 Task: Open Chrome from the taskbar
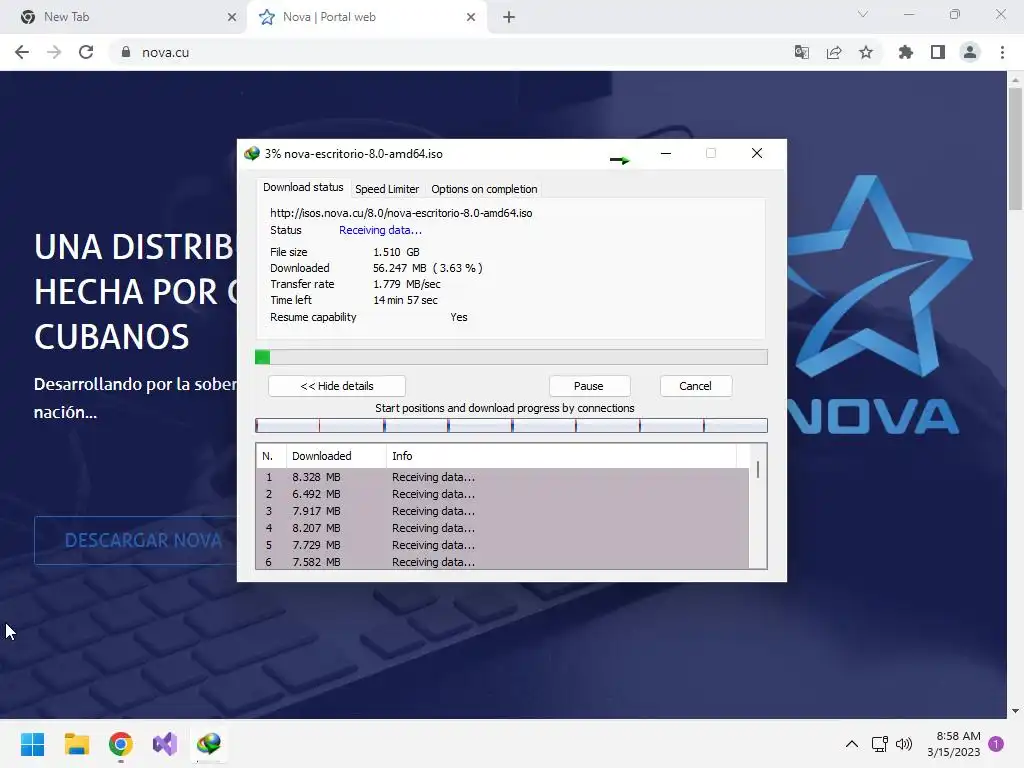click(x=121, y=744)
